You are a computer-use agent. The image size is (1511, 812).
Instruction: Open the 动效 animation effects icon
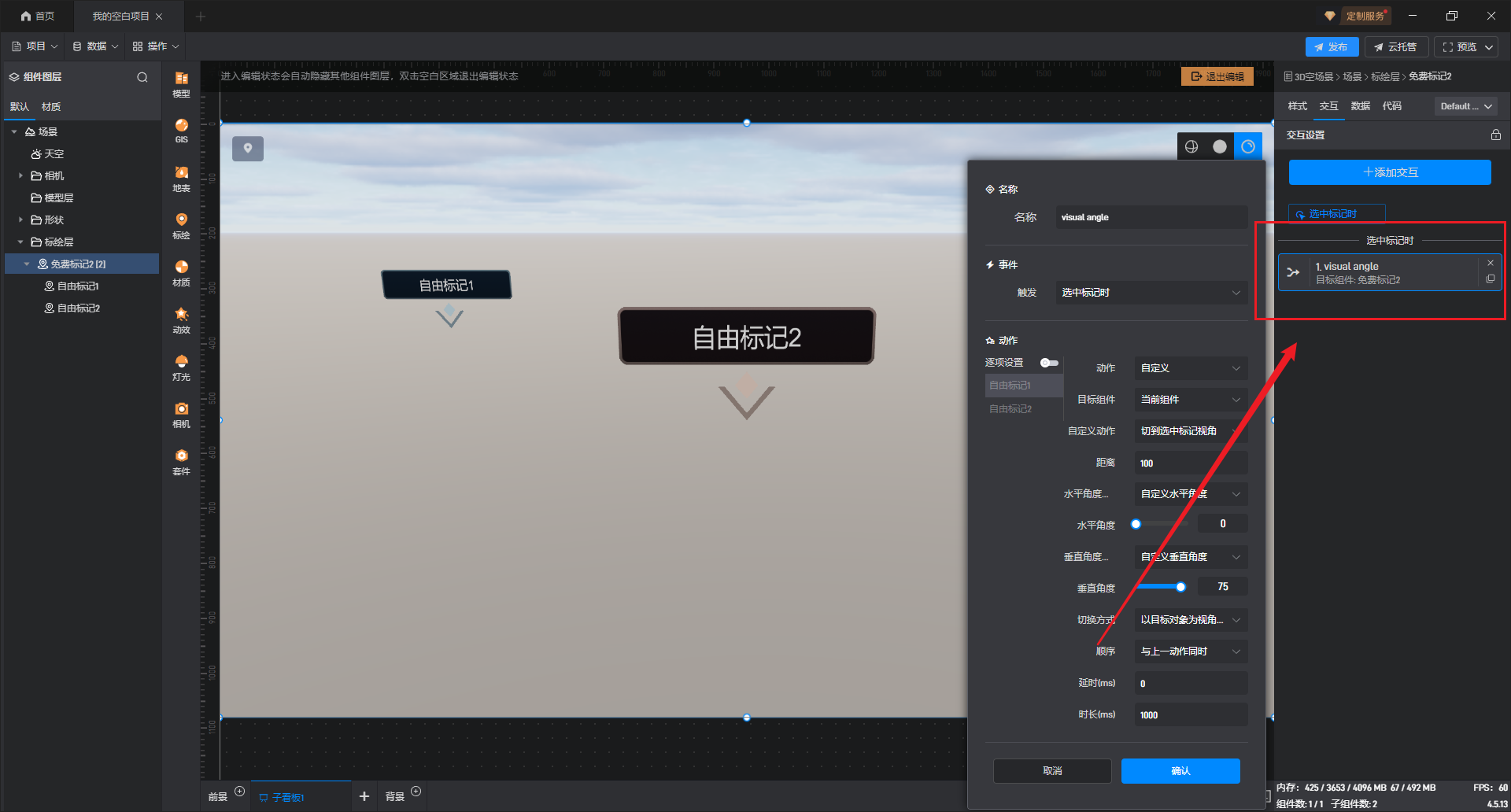(x=181, y=319)
